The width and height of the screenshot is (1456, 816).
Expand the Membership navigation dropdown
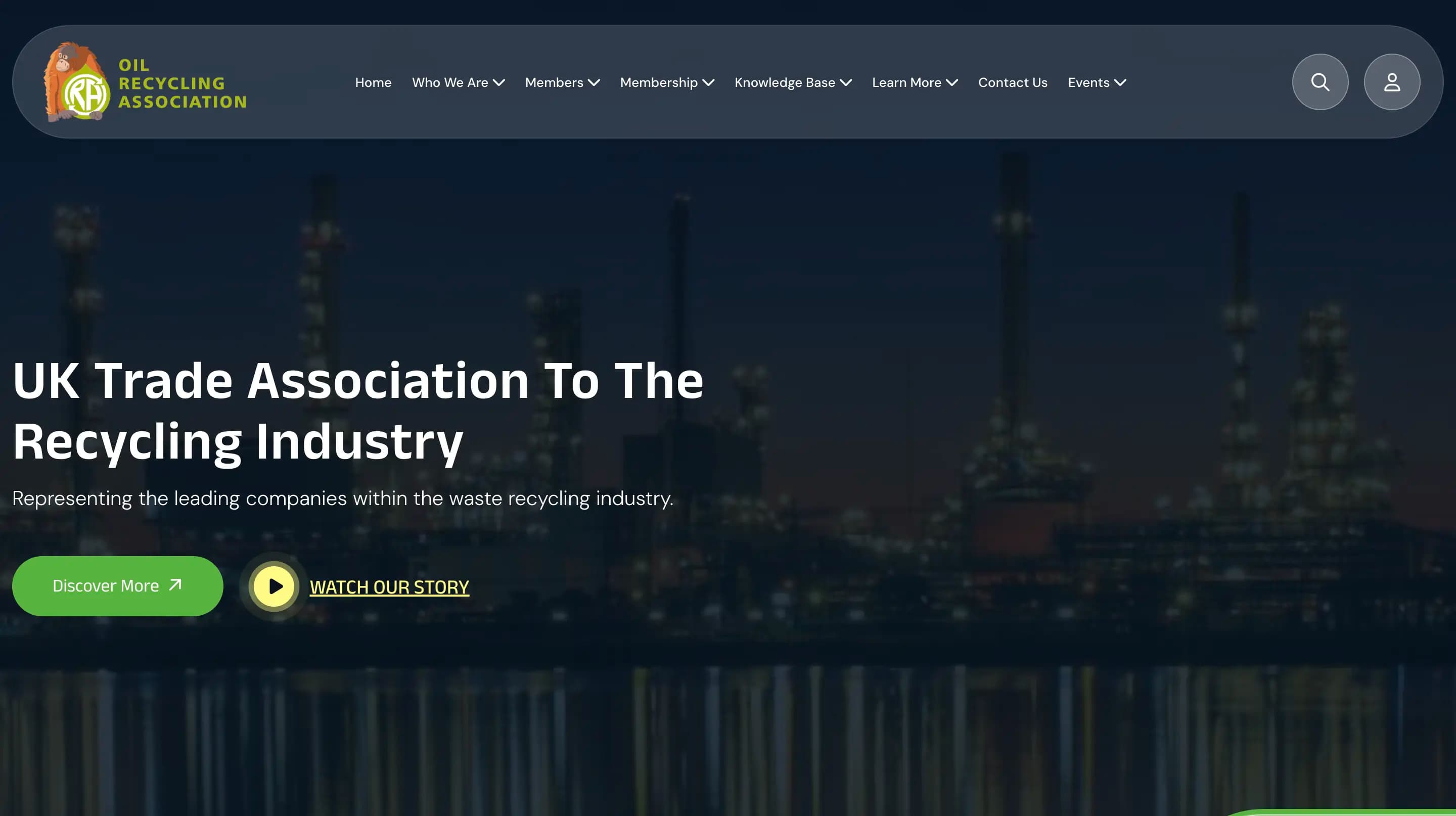[709, 82]
